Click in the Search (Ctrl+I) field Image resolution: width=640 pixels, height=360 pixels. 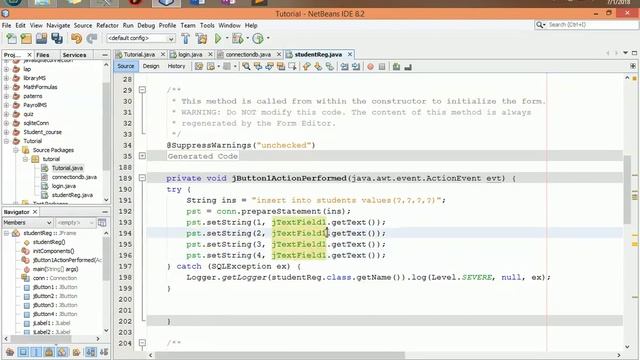point(592,25)
